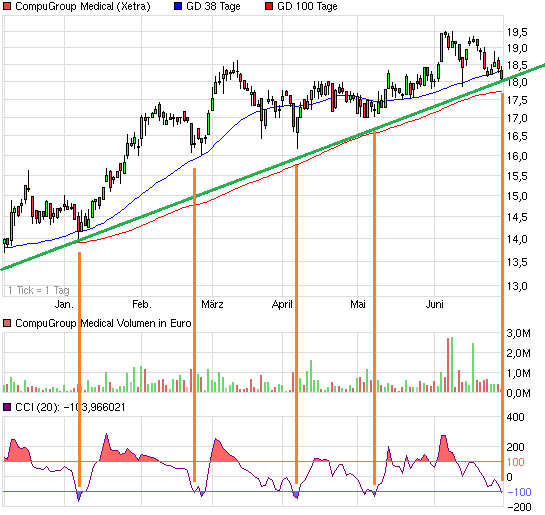Image resolution: width=545 pixels, height=515 pixels.
Task: Click the tallest volume bar in June
Action: click(x=452, y=365)
